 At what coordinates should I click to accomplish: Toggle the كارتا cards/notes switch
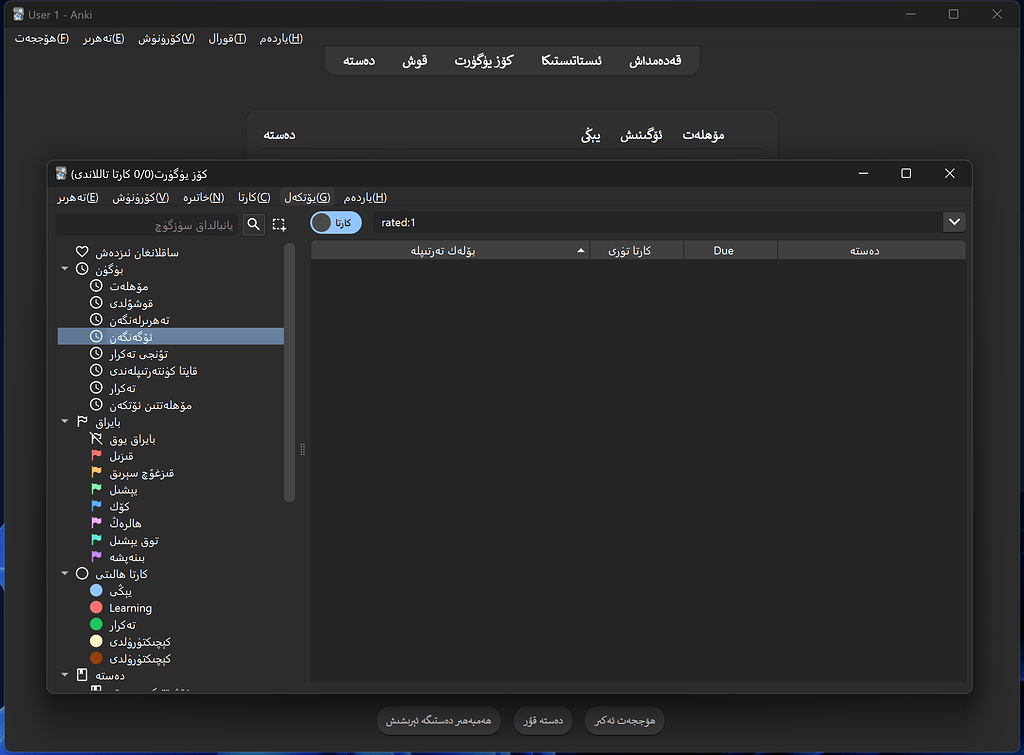coord(335,222)
